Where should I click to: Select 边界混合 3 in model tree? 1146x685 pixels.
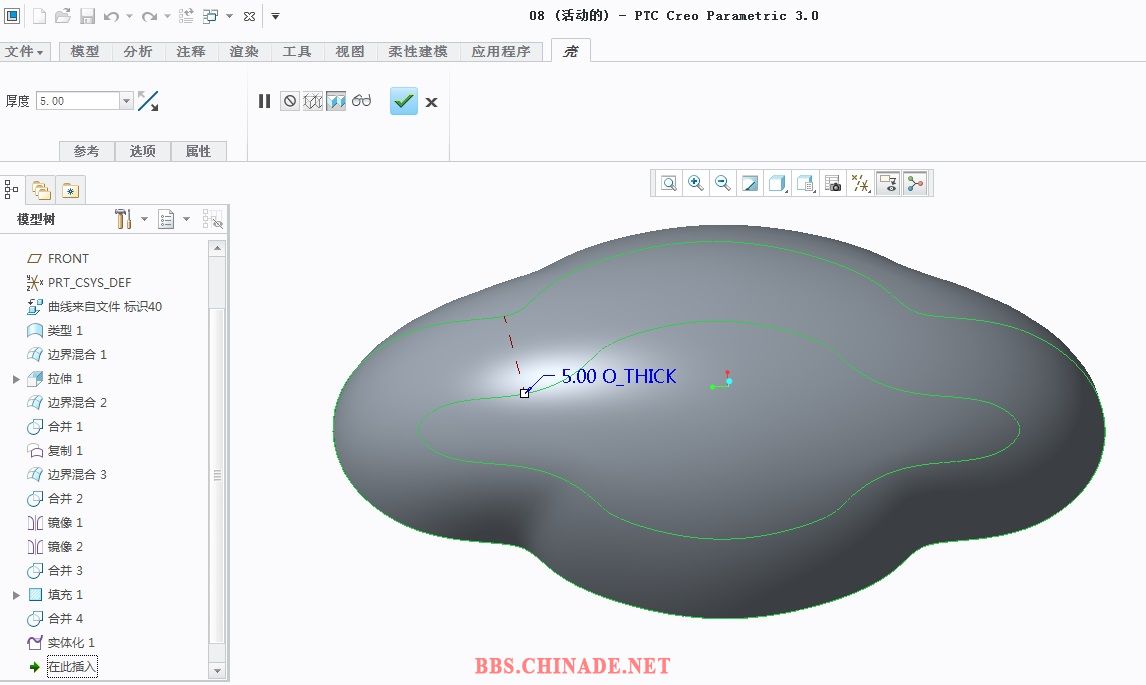pos(76,474)
